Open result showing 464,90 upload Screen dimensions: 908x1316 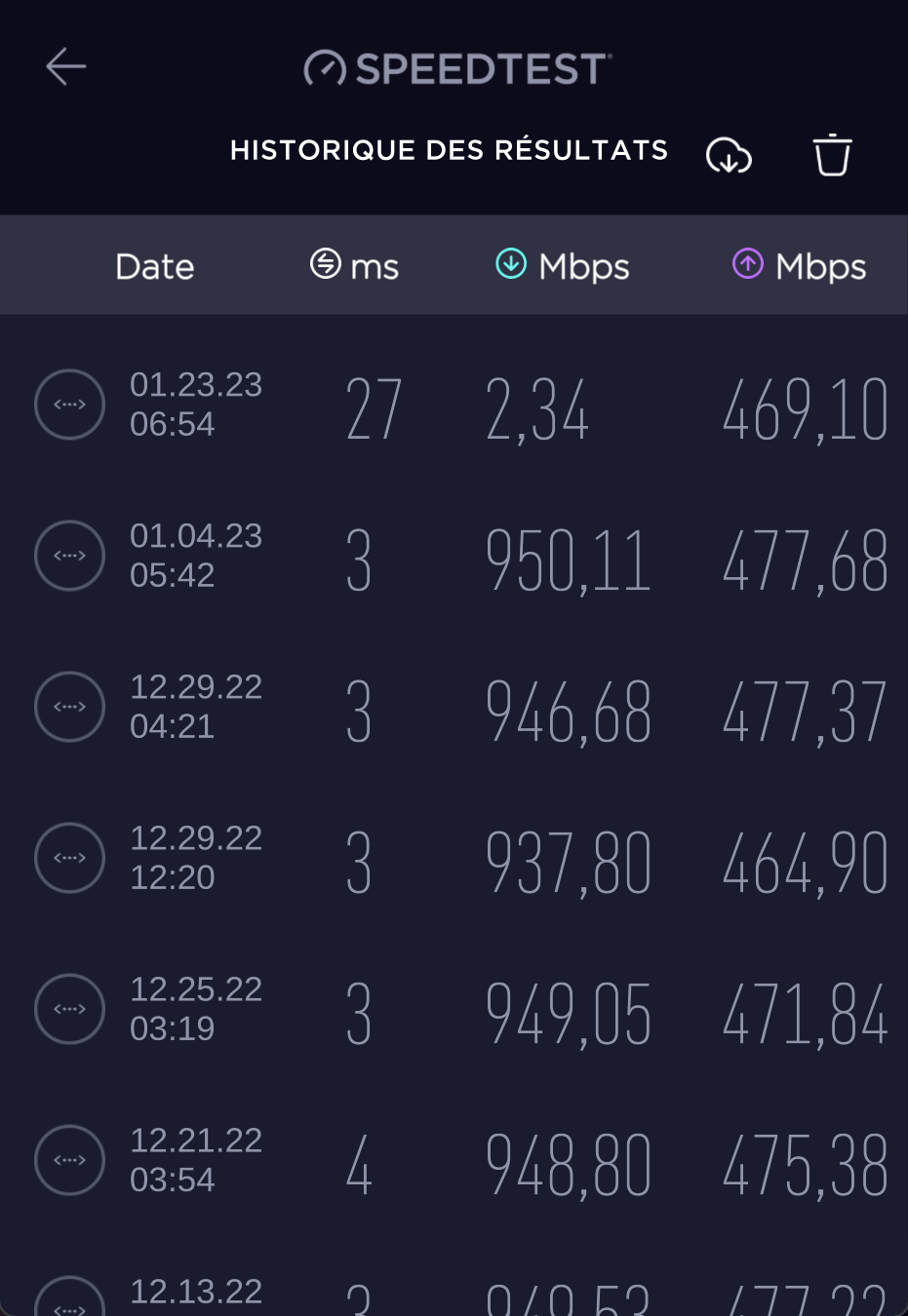coord(805,863)
